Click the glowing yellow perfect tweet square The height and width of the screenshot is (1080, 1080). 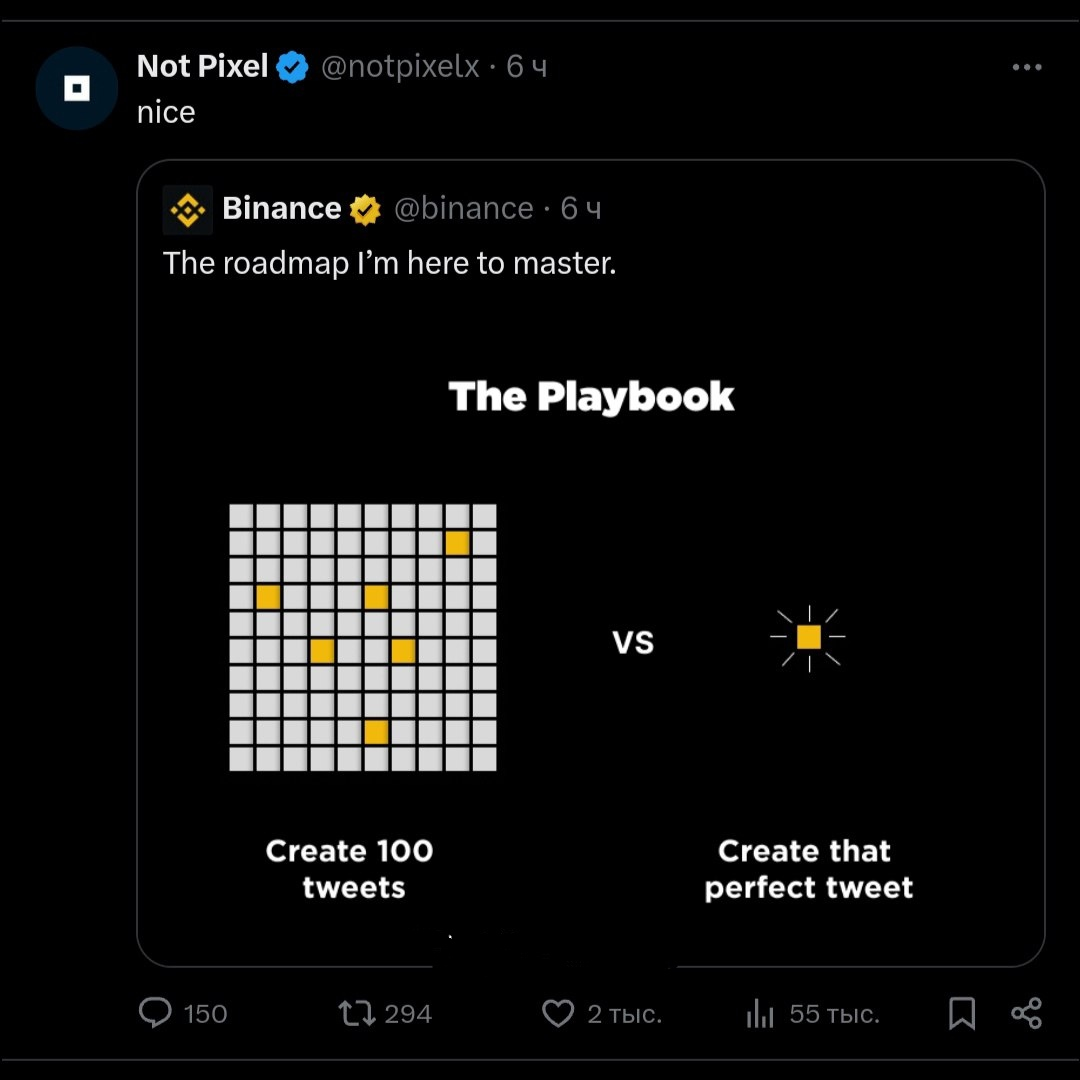tap(808, 637)
